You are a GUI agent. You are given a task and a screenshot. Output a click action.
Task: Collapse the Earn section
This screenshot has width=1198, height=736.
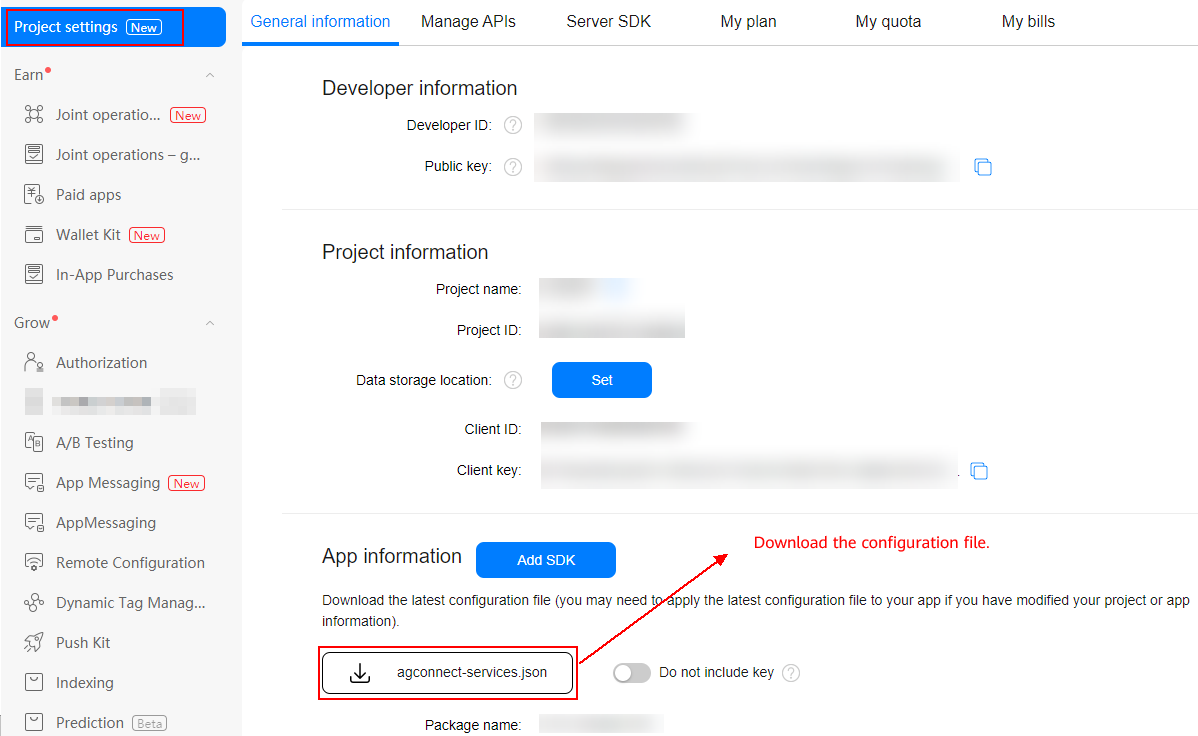(x=210, y=75)
